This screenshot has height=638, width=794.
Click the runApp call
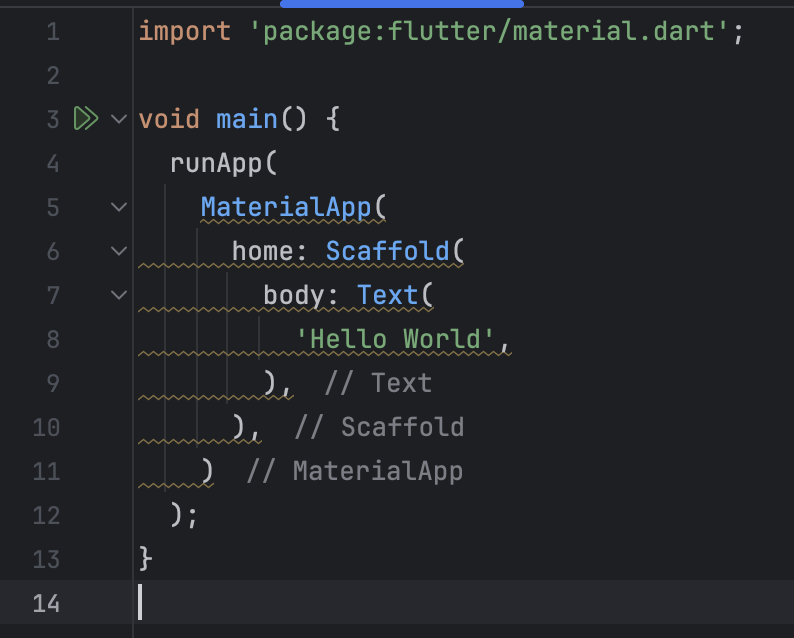point(216,164)
